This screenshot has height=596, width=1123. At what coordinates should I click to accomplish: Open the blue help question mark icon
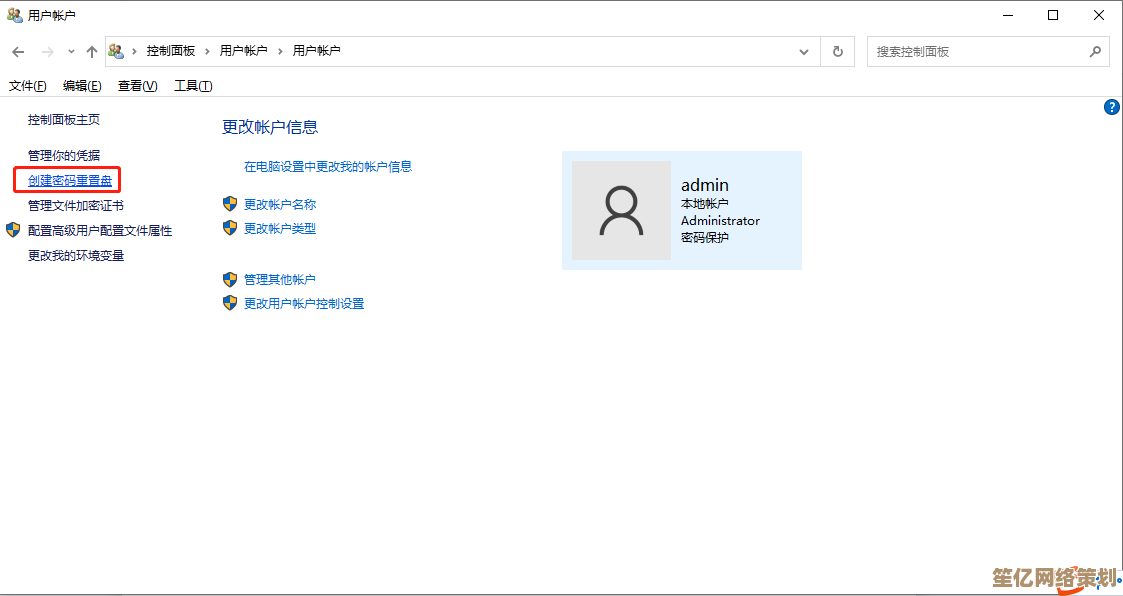tap(1111, 107)
